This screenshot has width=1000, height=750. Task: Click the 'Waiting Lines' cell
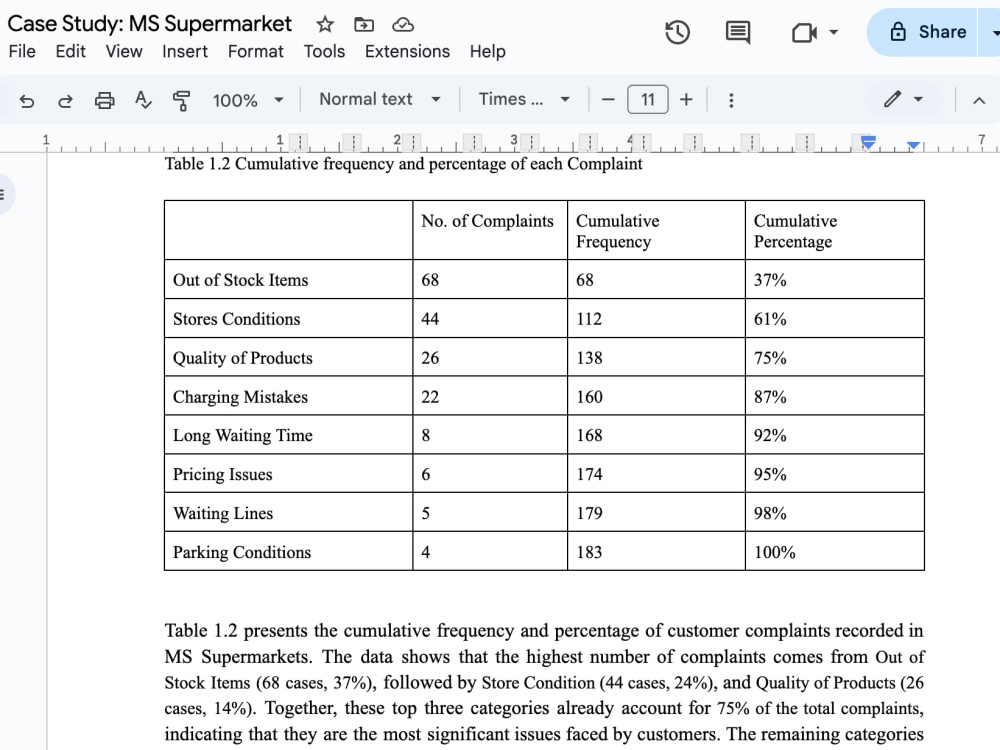(x=288, y=513)
